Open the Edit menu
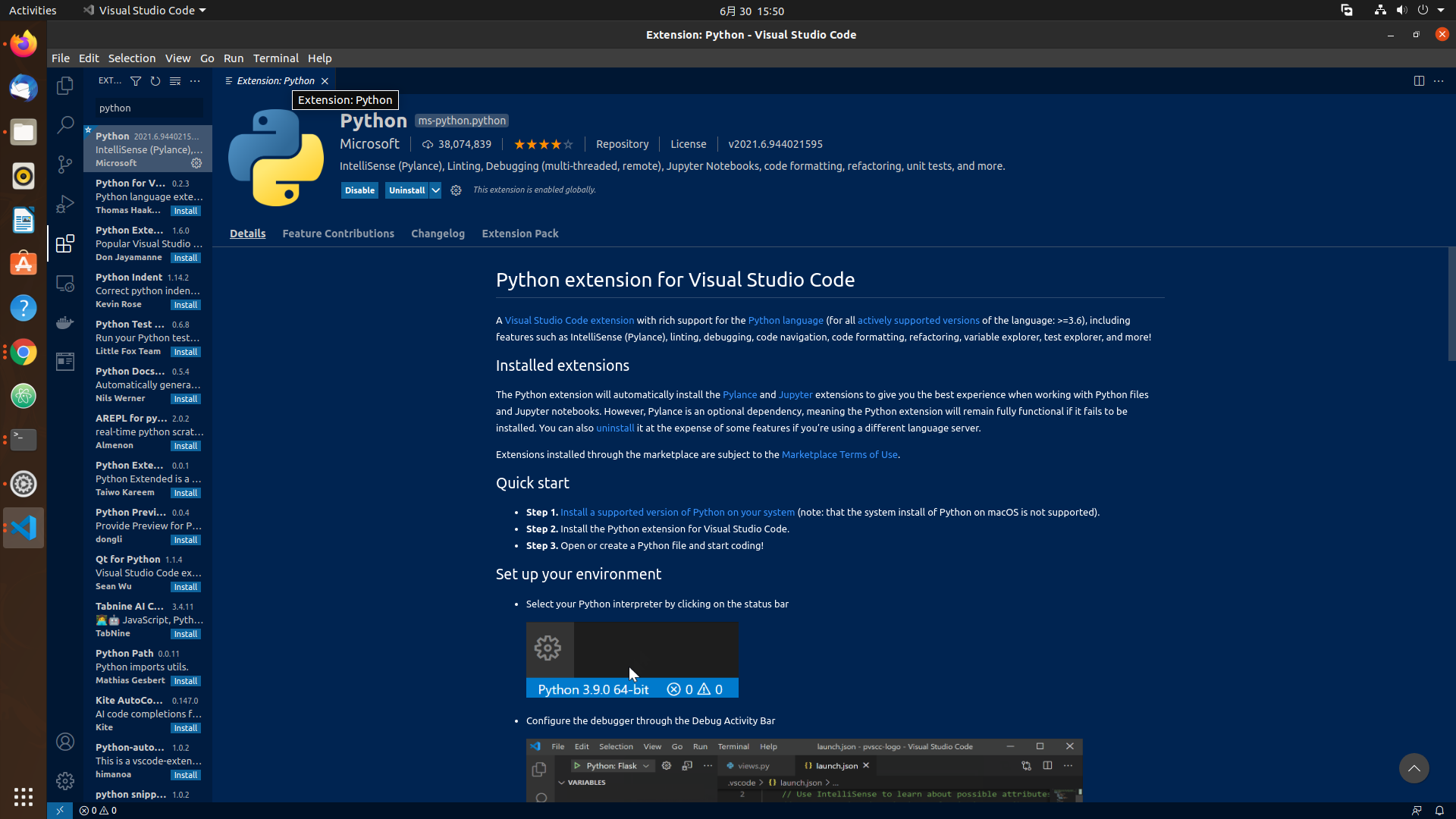1456x819 pixels. 89,58
